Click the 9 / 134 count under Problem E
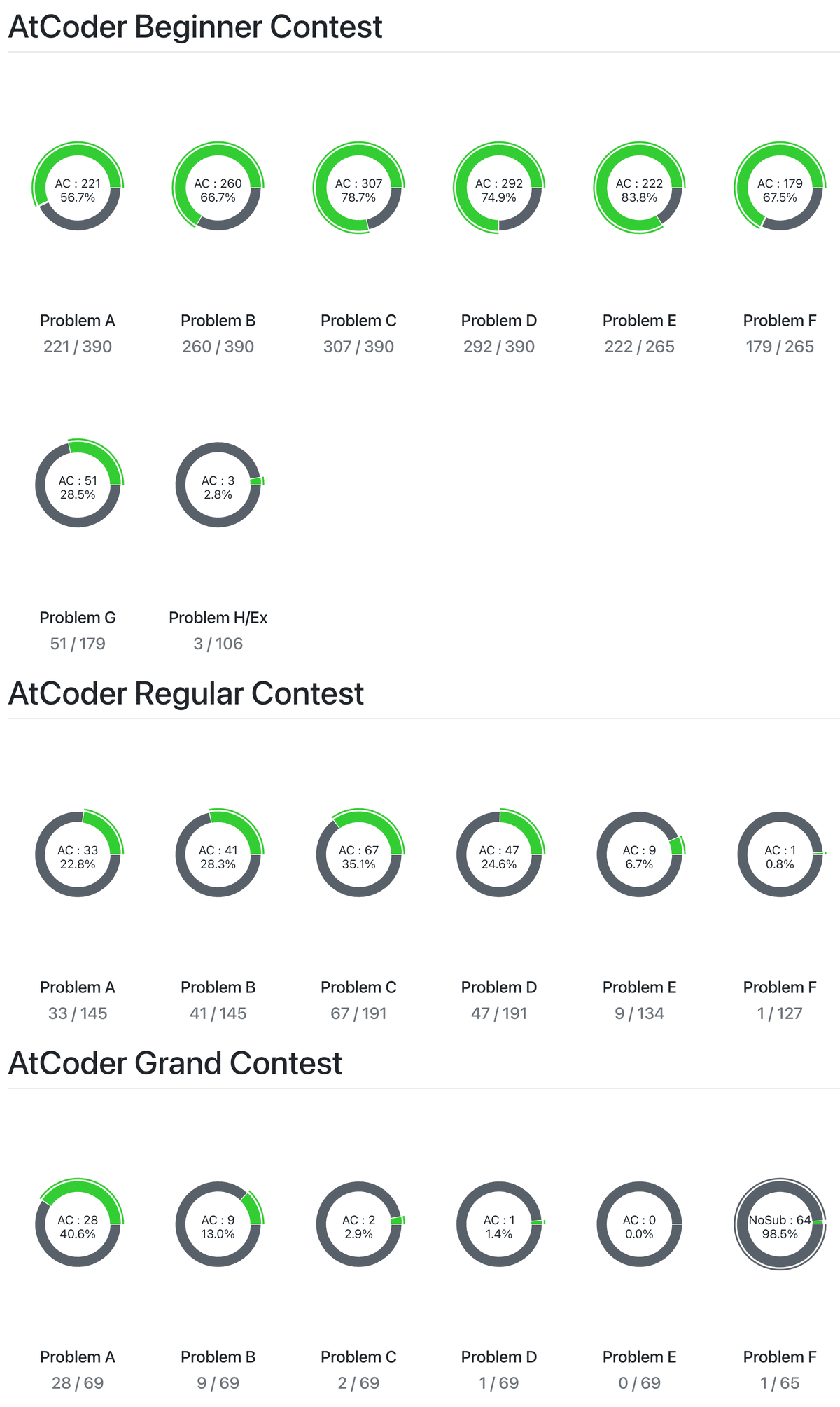840x1407 pixels. coord(639,1013)
